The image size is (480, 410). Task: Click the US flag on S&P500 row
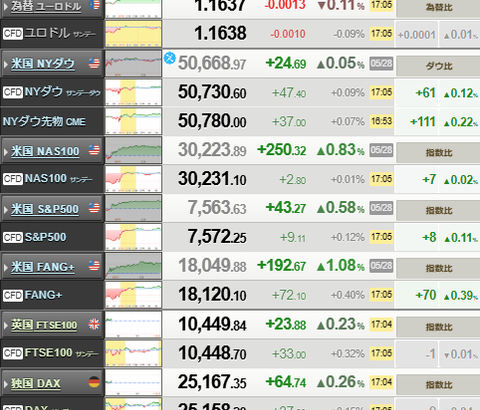point(94,208)
